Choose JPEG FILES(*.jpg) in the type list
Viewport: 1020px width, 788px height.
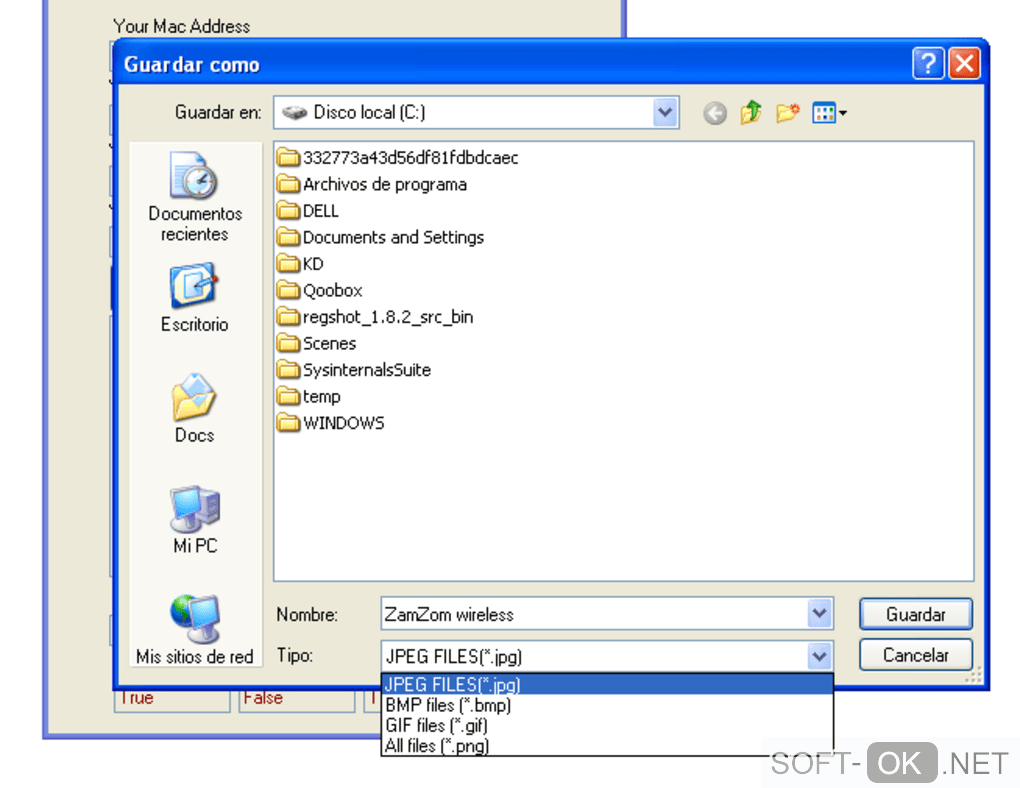click(606, 685)
